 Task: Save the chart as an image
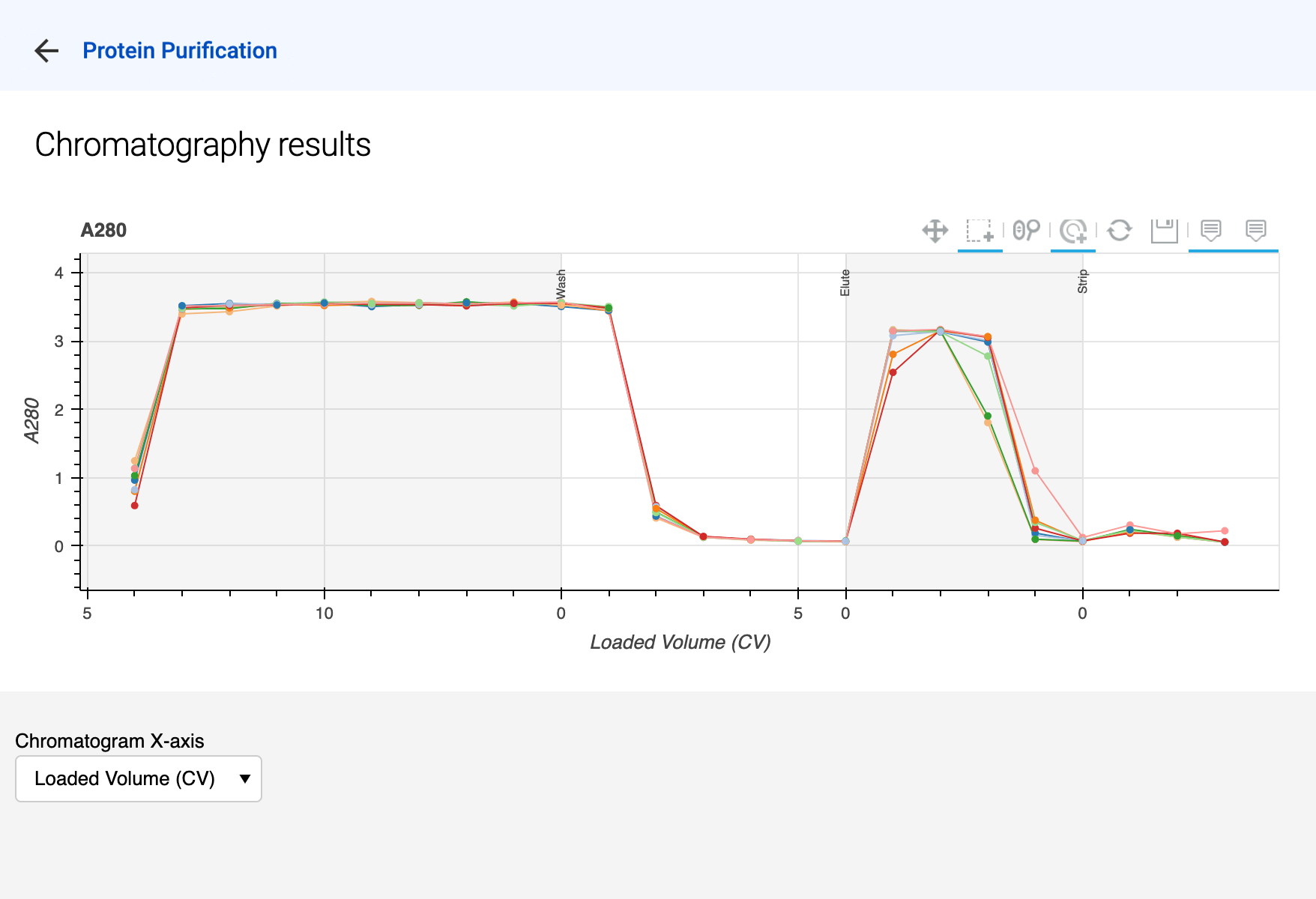tap(1165, 231)
